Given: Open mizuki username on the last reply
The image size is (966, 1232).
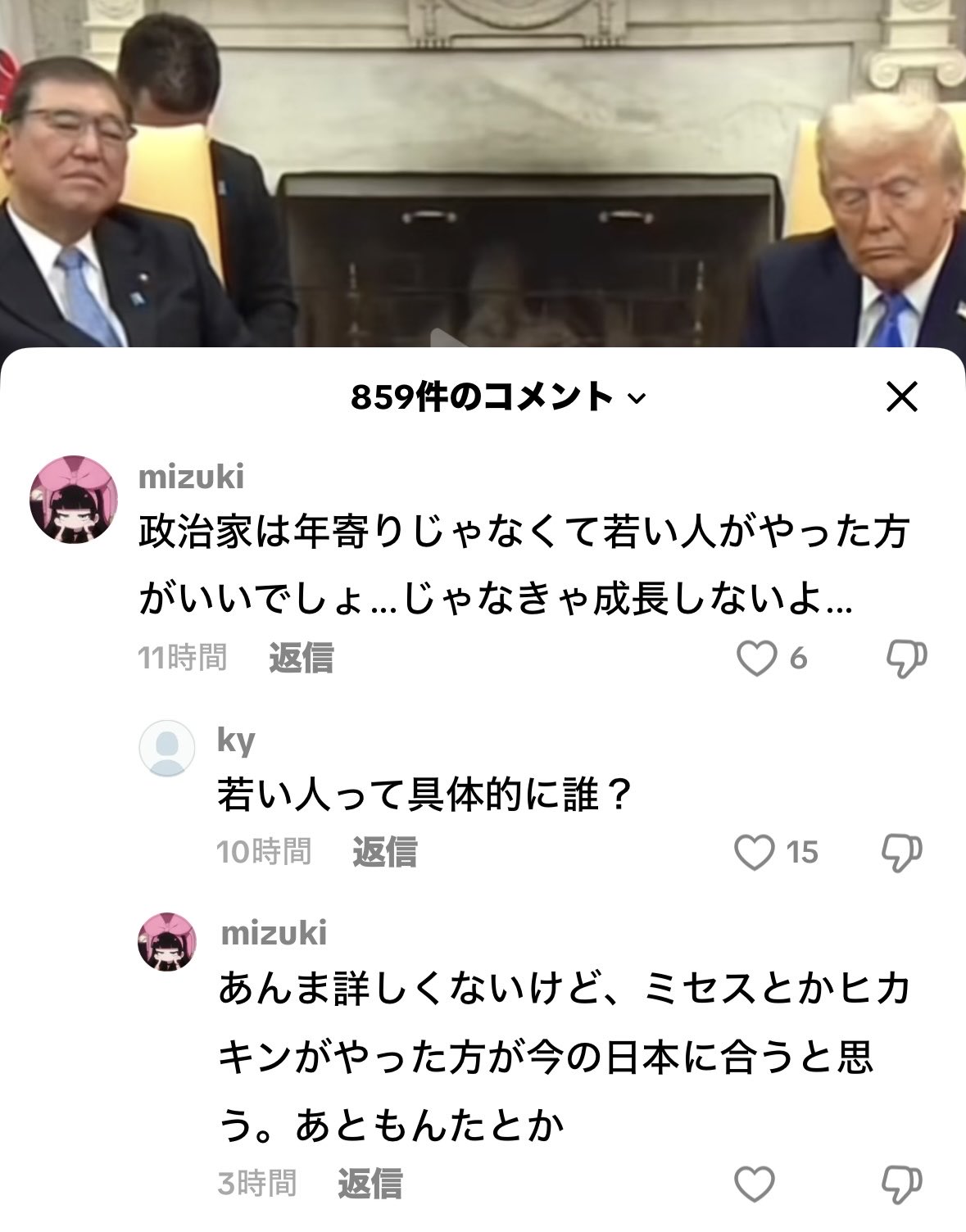Looking at the screenshot, I should (x=274, y=933).
